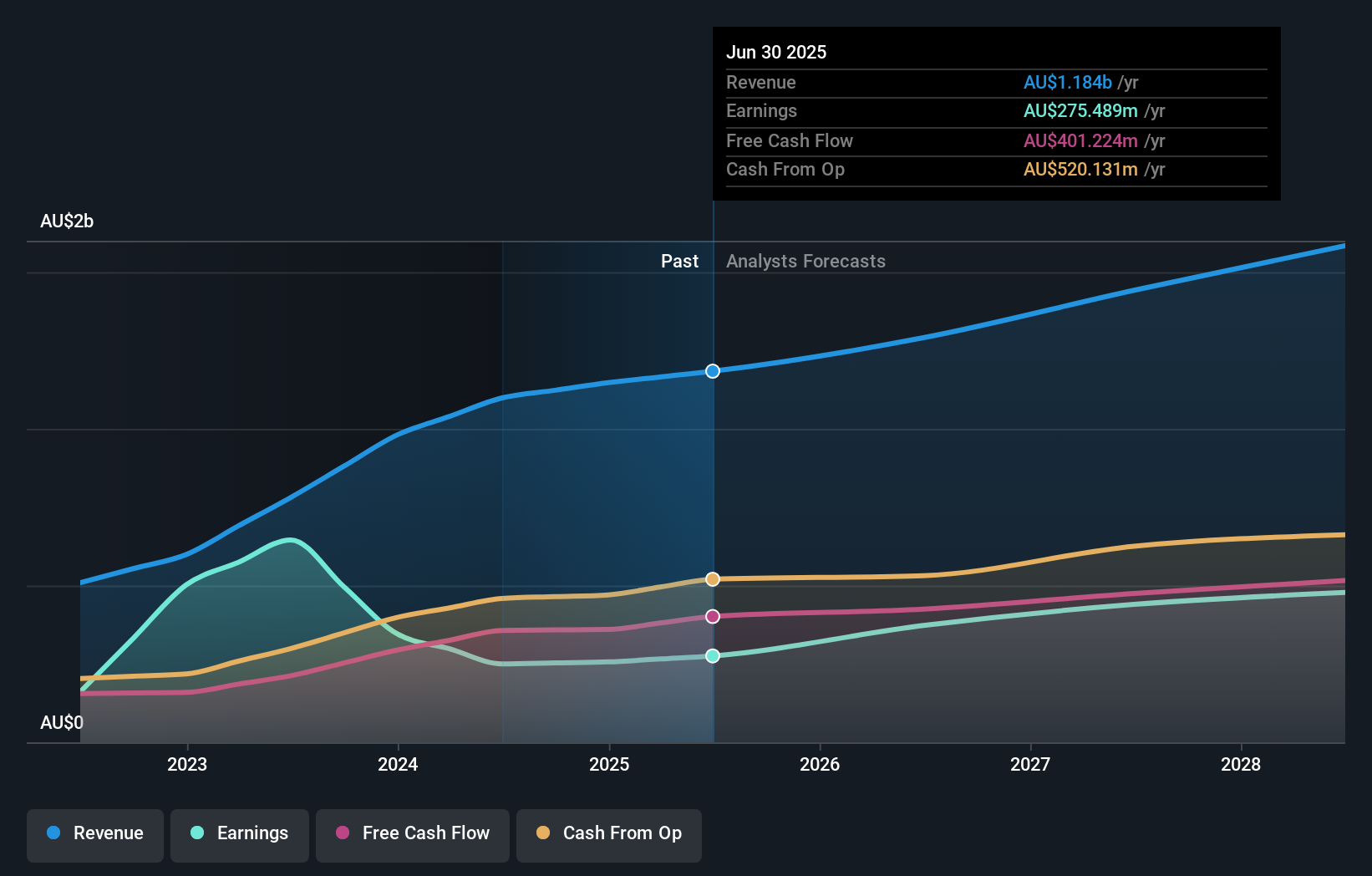Open the Jun 30 2025 tooltip Revenue row
The height and width of the screenshot is (876, 1372).
pyautogui.click(x=919, y=83)
